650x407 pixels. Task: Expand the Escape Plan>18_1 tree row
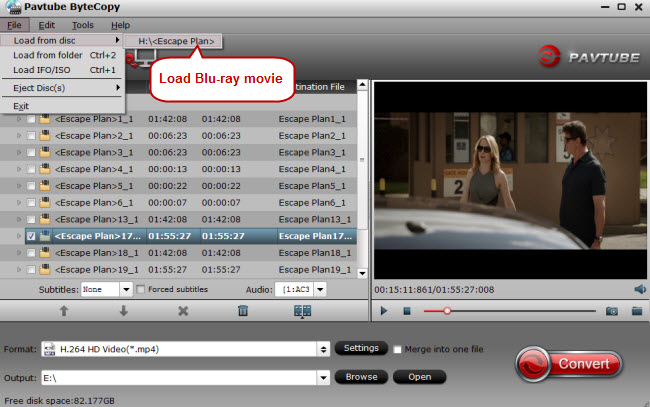[19, 253]
